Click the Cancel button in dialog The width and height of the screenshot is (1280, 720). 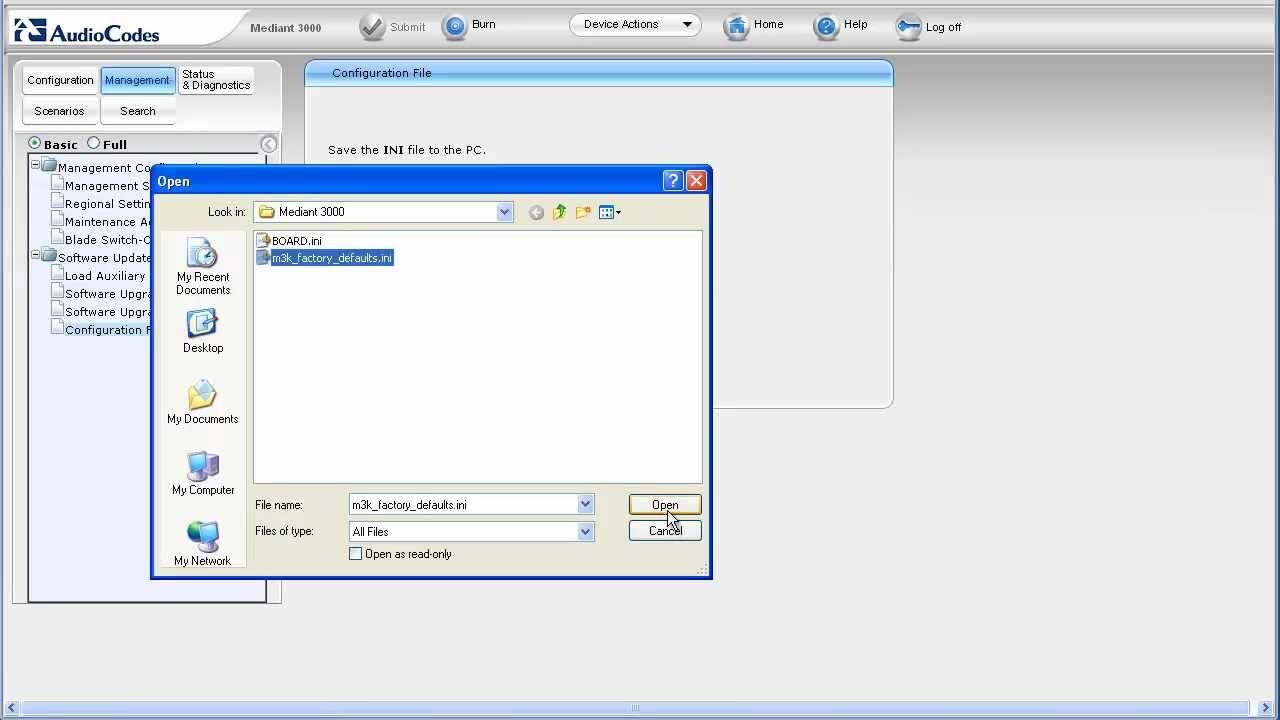(x=665, y=531)
